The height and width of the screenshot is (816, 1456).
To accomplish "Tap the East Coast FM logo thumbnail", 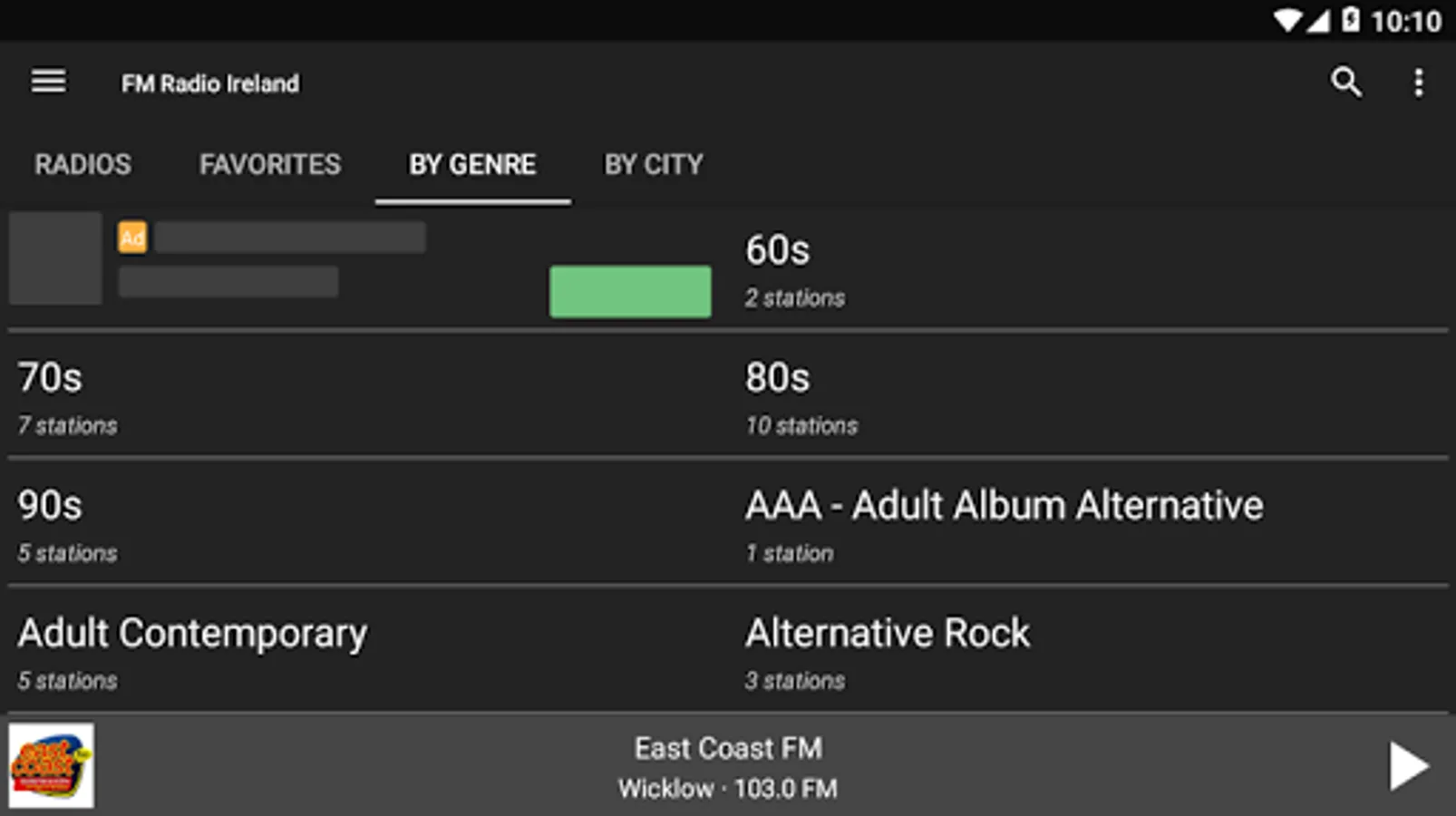I will pos(51,765).
